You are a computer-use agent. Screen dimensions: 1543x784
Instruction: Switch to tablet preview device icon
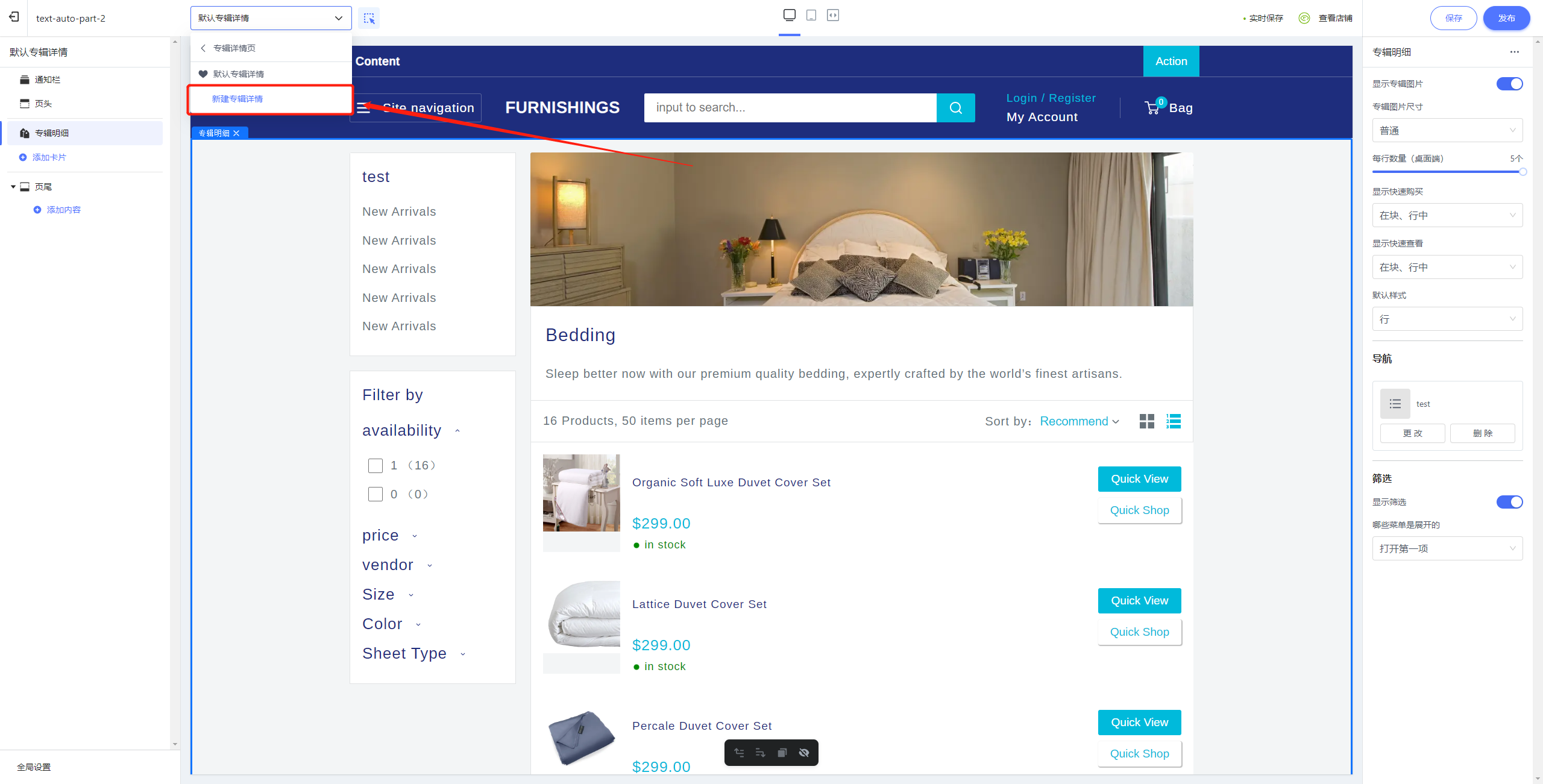(x=811, y=15)
